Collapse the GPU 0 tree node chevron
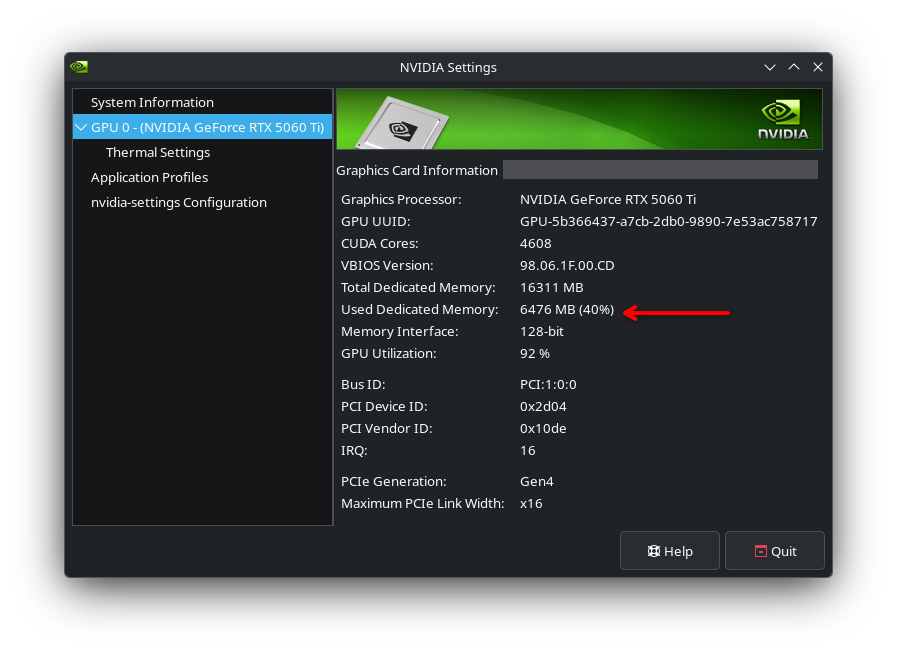897x654 pixels. (81, 127)
